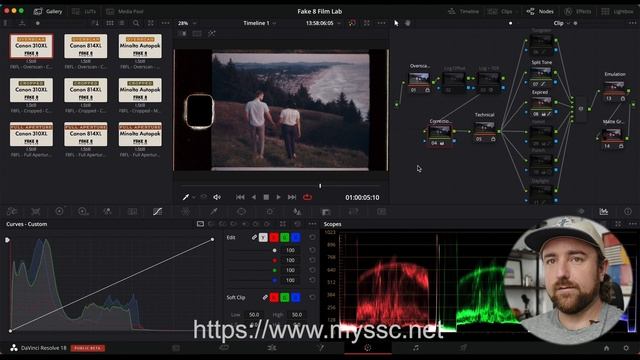Open the Camera Raw palette
This screenshot has height=360, width=640.
(12, 211)
